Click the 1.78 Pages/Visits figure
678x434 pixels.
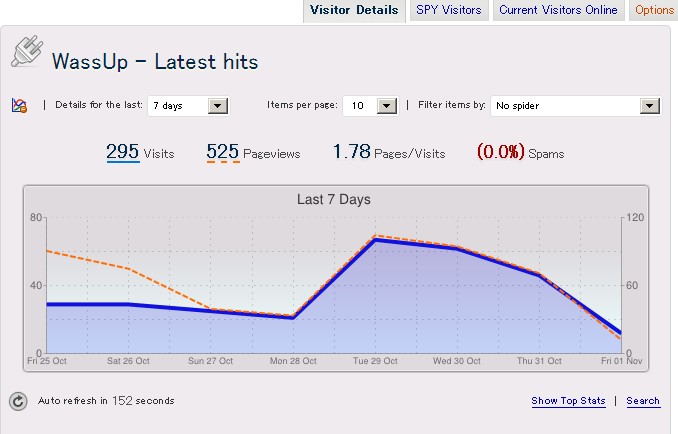tap(351, 152)
